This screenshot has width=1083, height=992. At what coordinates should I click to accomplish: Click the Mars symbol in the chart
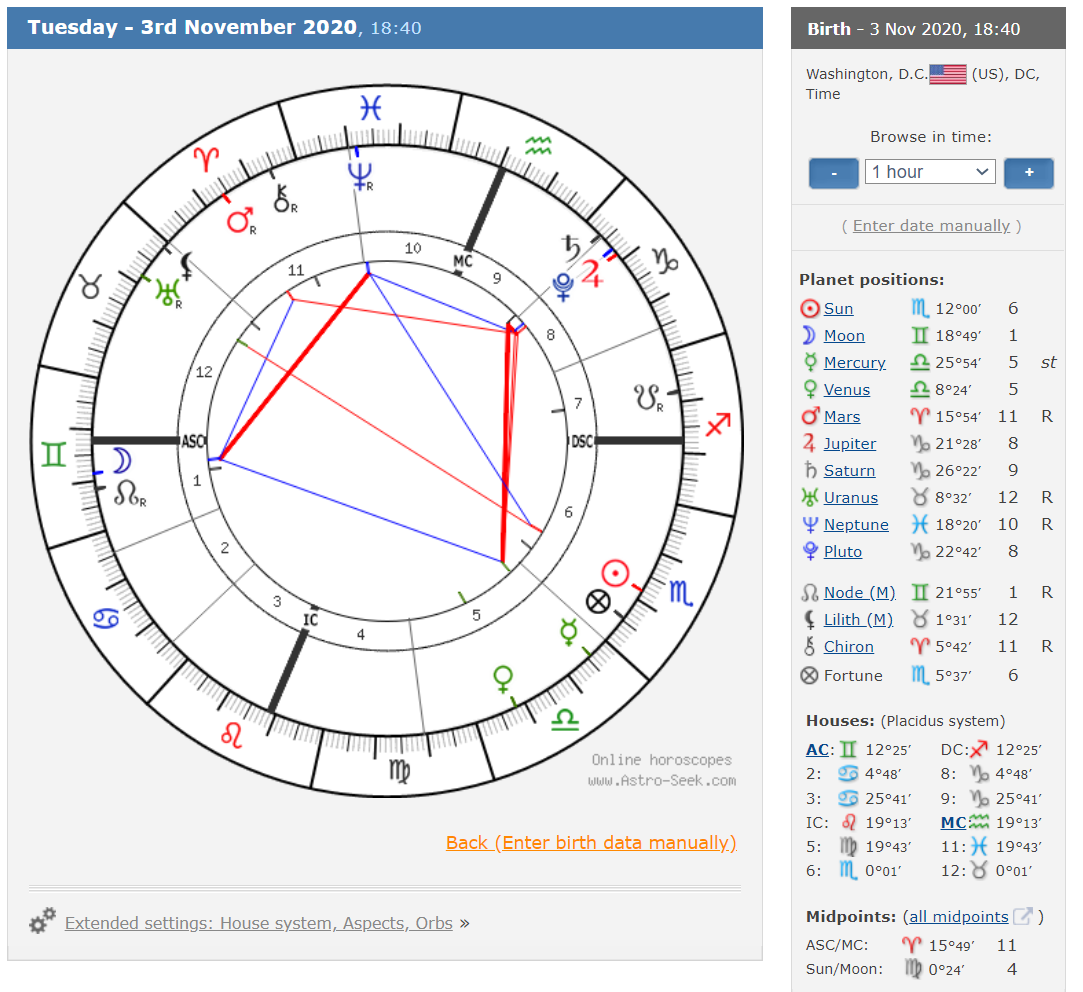(x=240, y=221)
